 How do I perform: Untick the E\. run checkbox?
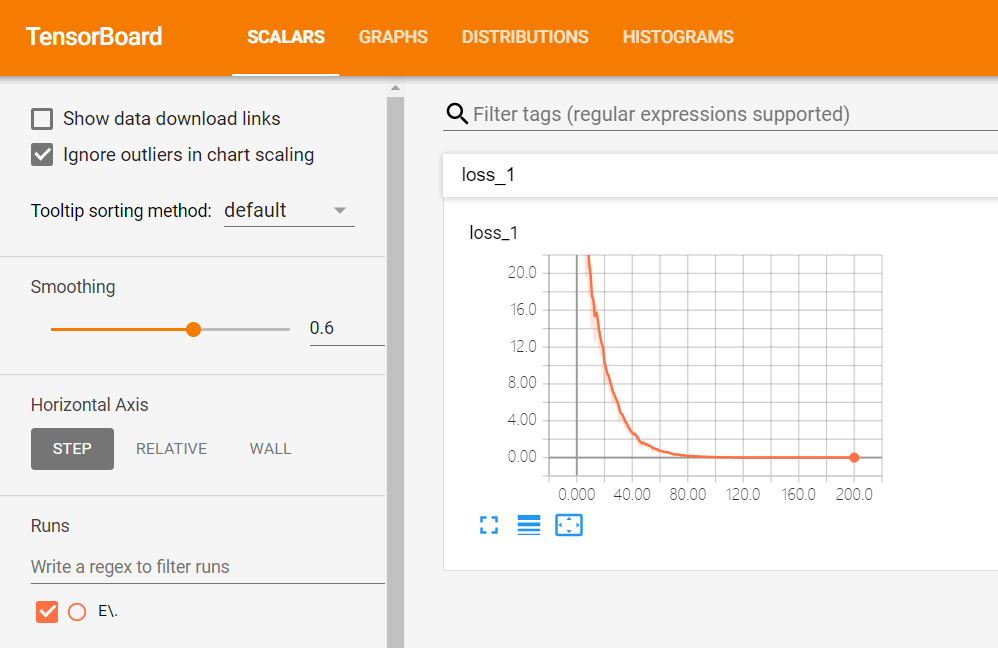(47, 612)
